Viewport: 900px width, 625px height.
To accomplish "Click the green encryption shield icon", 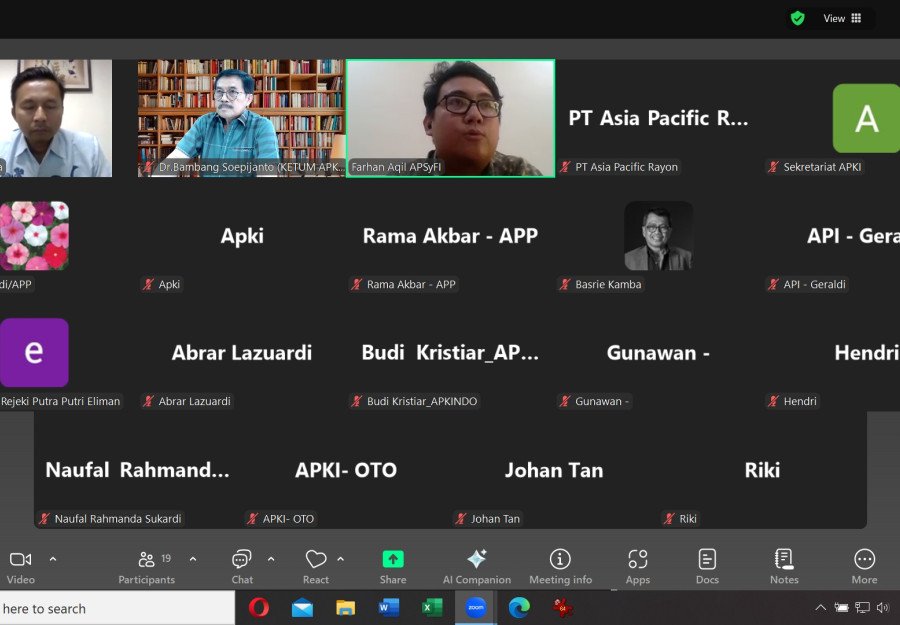I will click(x=797, y=18).
